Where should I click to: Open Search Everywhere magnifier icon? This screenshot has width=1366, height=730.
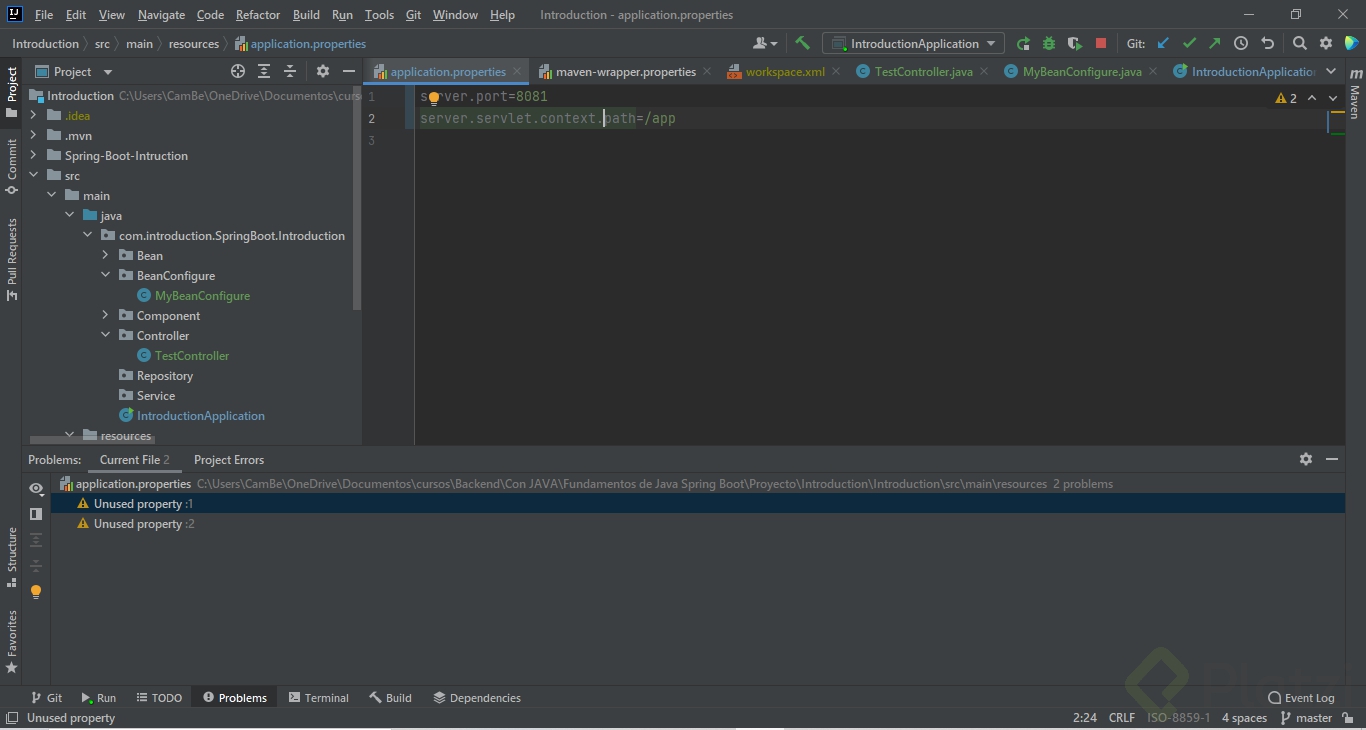click(1299, 43)
